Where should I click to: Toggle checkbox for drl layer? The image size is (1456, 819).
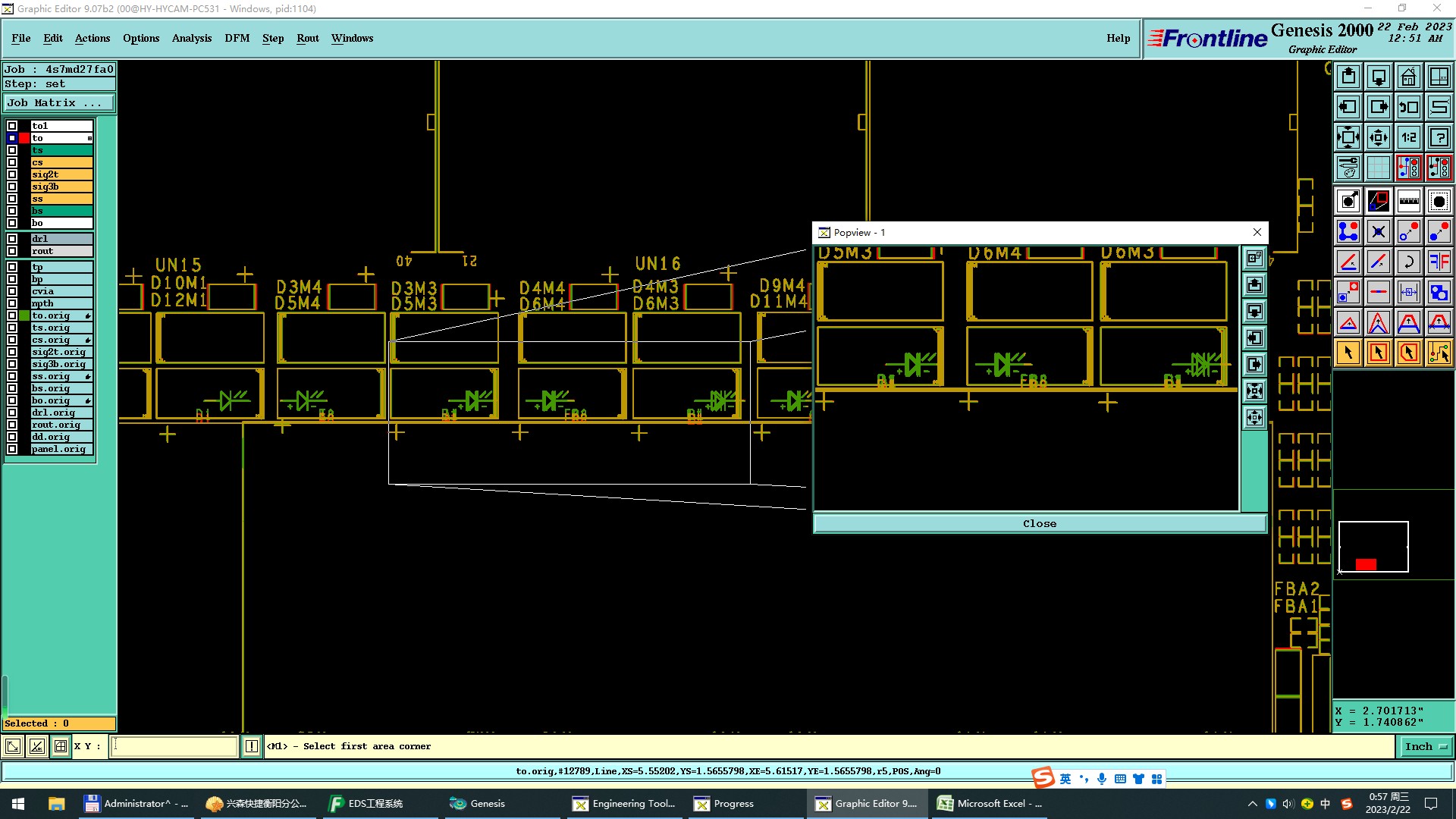click(x=12, y=239)
